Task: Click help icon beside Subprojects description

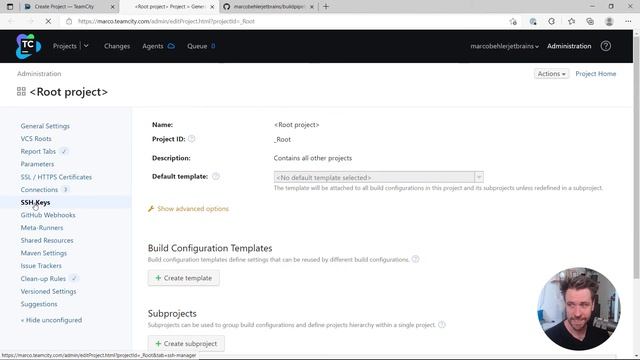Action: pyautogui.click(x=442, y=325)
